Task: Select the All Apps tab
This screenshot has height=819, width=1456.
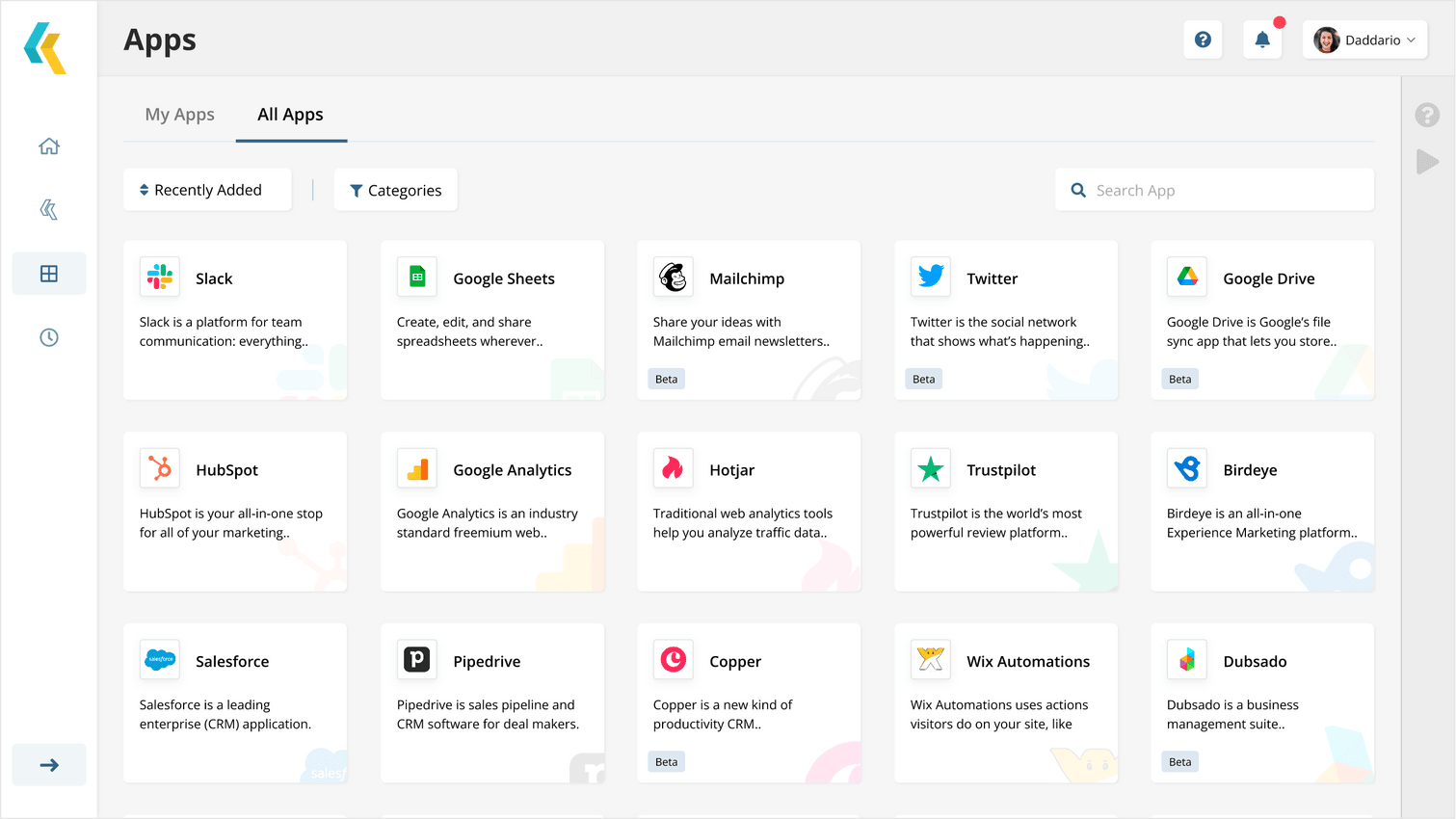Action: pos(291,114)
